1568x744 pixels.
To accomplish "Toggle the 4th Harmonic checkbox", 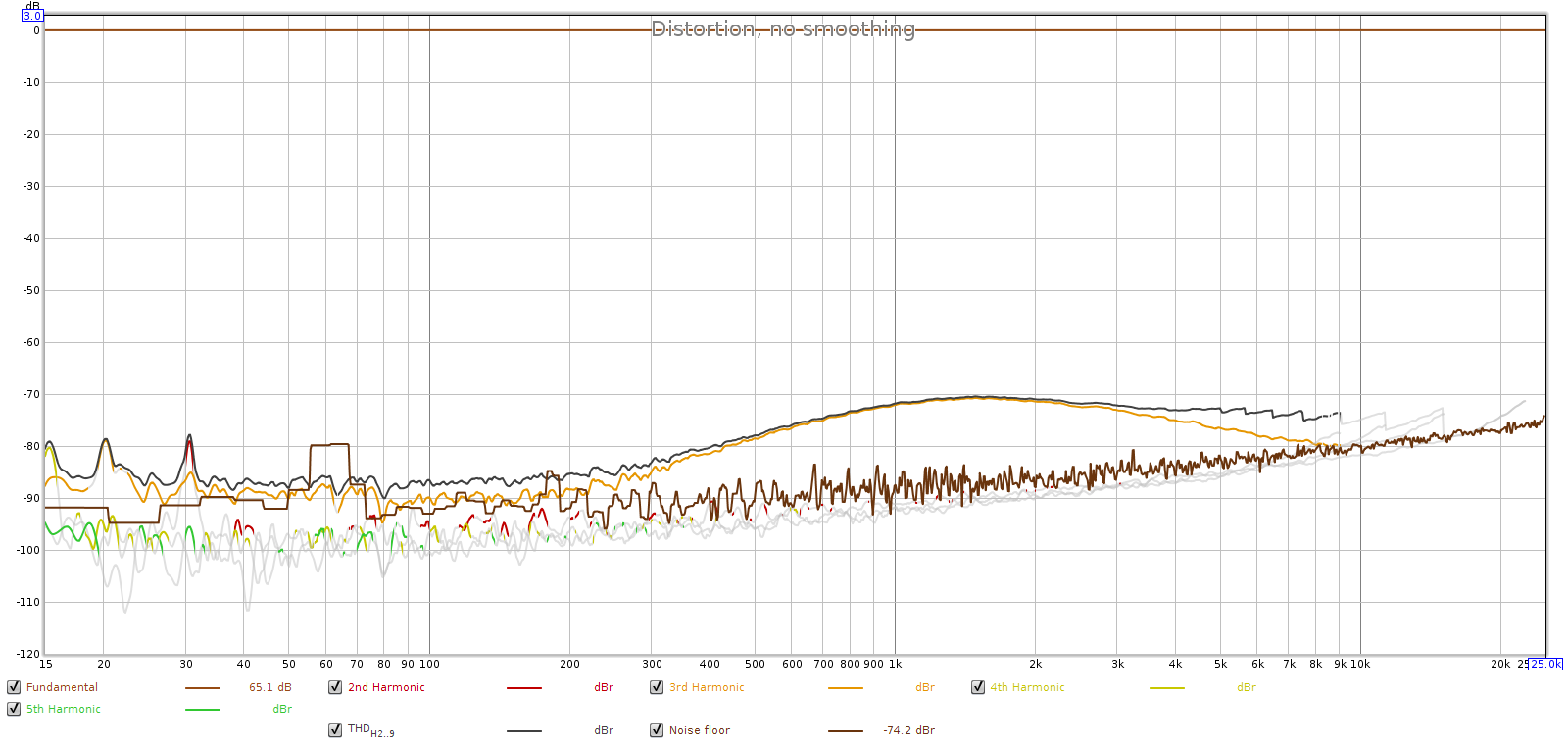I will 978,687.
